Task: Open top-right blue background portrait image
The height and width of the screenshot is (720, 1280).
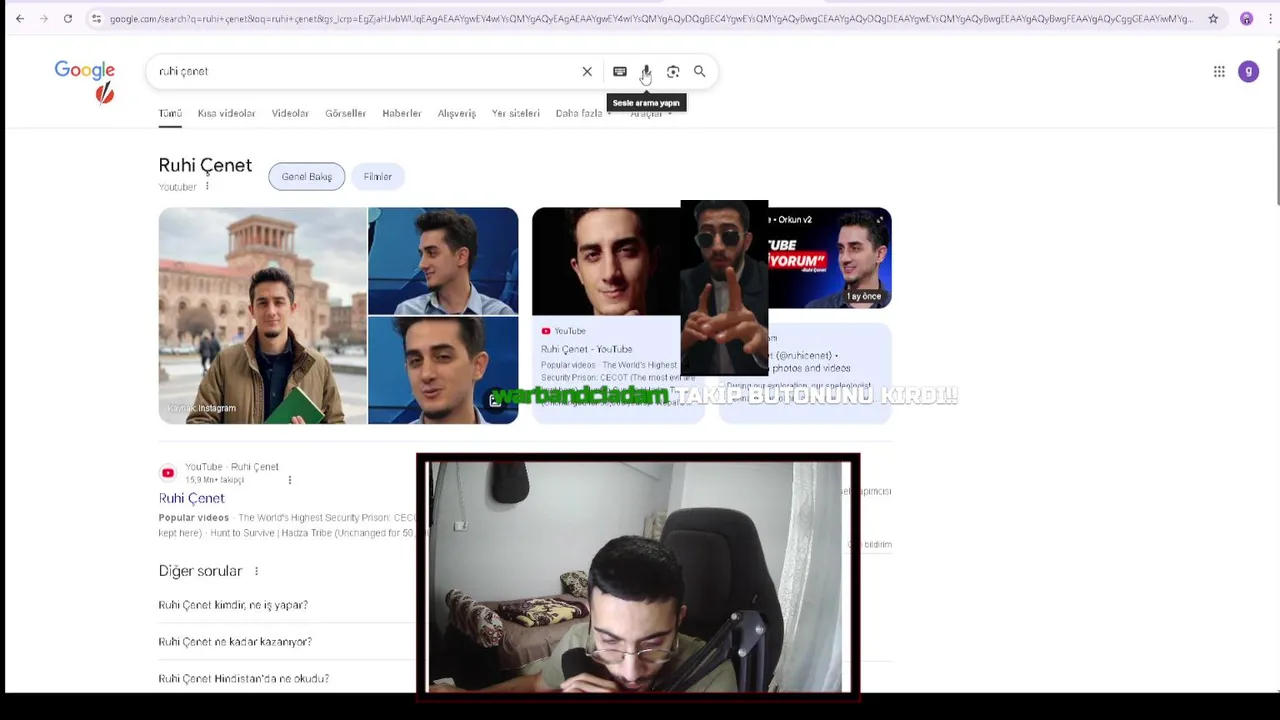Action: point(443,261)
